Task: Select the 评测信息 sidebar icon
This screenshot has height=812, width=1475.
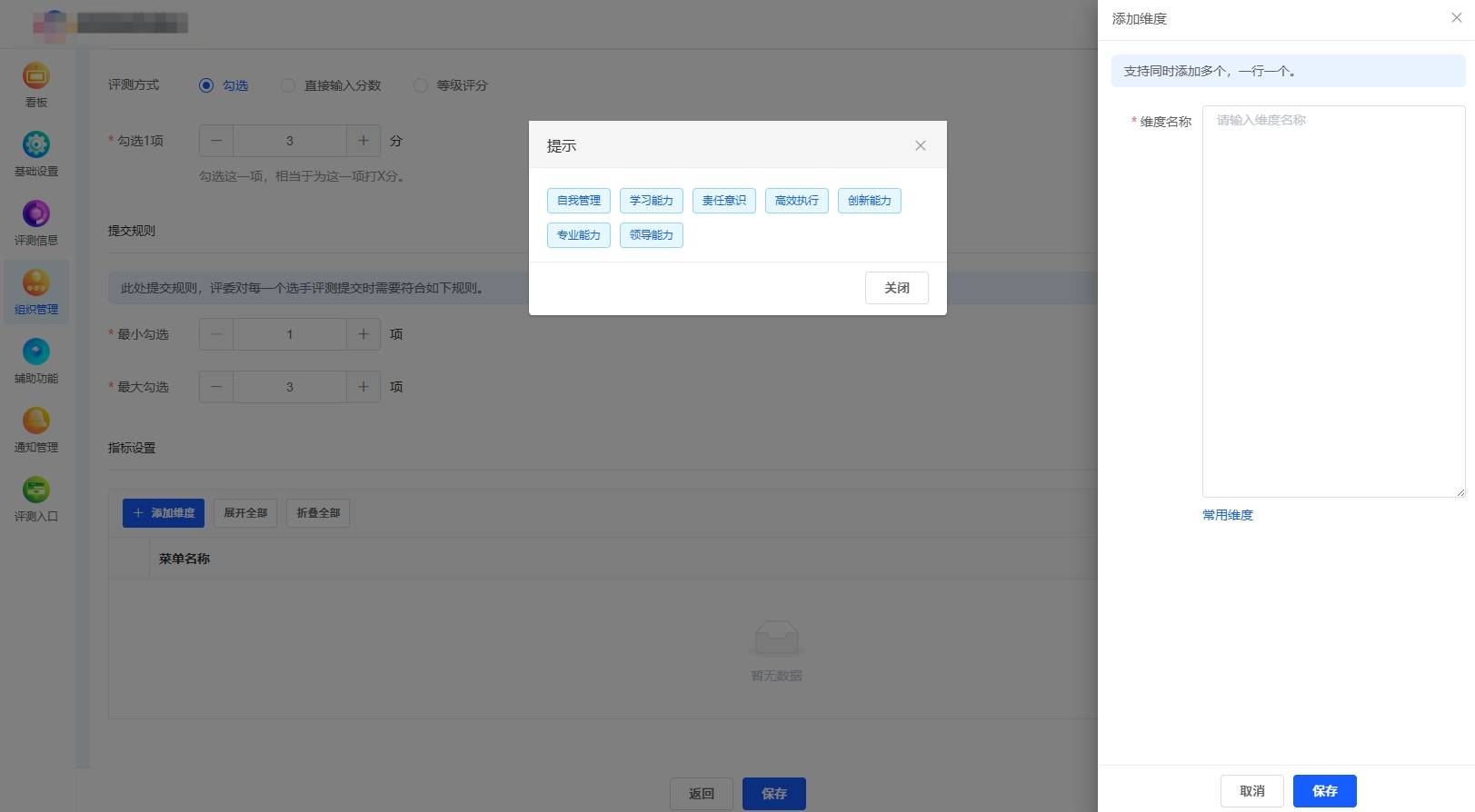Action: pos(36,214)
